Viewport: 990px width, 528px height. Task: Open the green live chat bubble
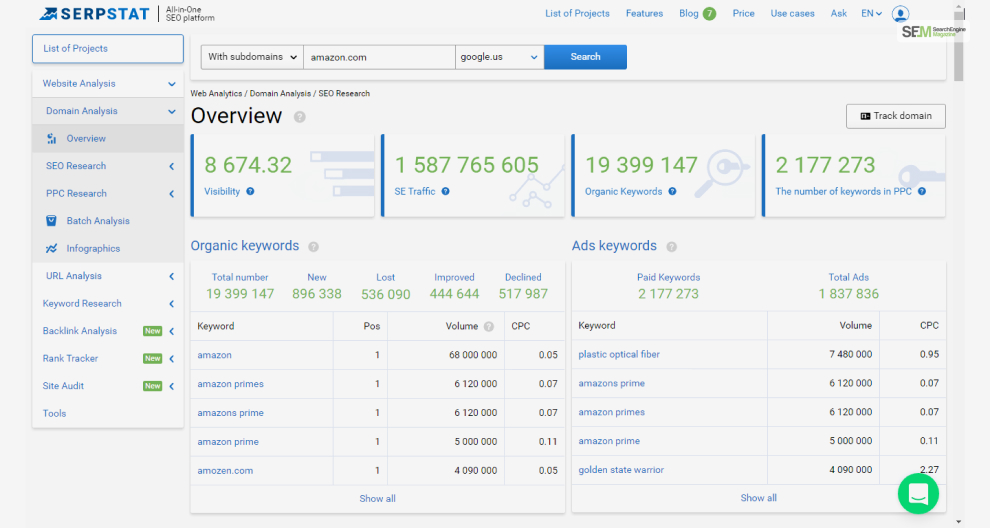[x=918, y=493]
